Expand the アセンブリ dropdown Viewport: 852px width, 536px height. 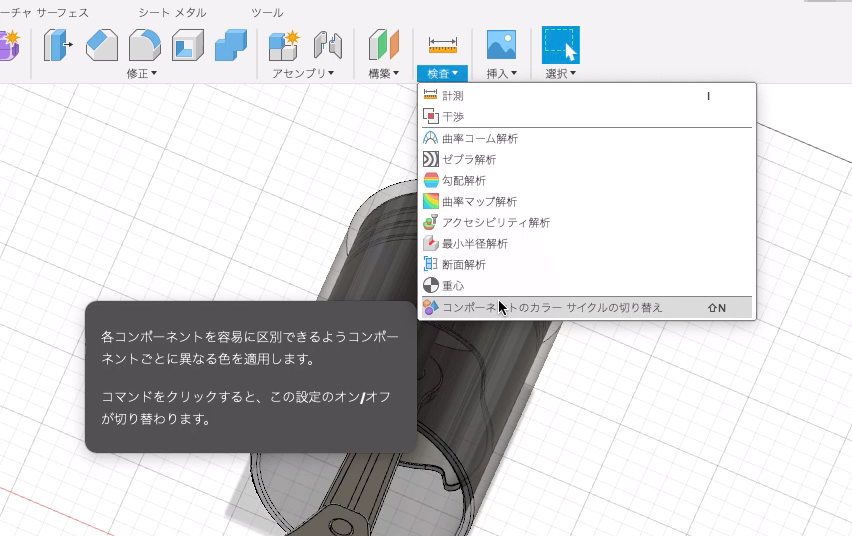[x=303, y=73]
